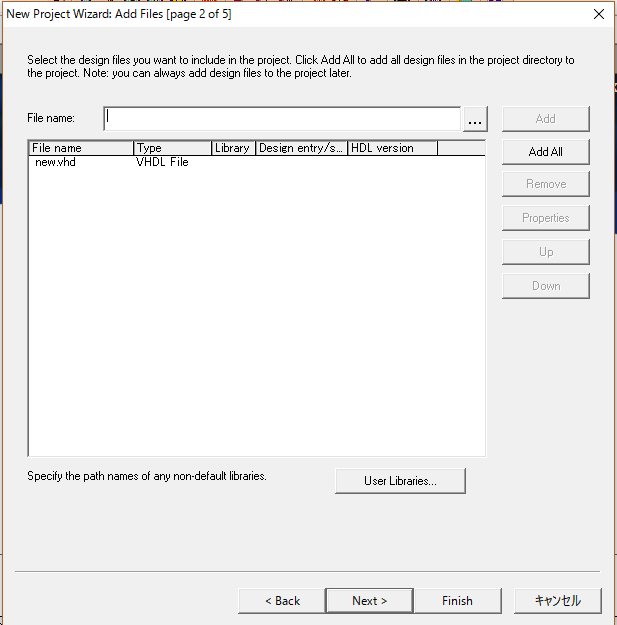Go to previous page with Back
The width and height of the screenshot is (617, 625).
pos(282,601)
